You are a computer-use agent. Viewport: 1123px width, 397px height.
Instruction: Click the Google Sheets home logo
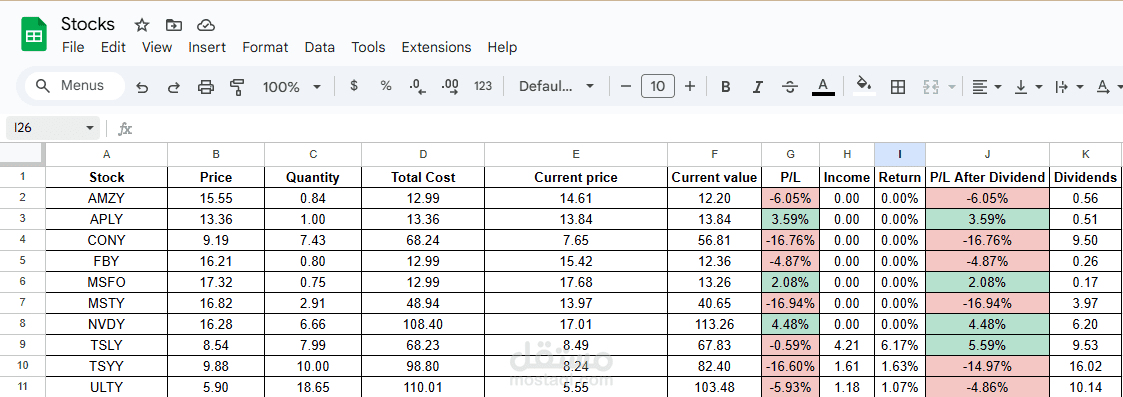point(34,35)
